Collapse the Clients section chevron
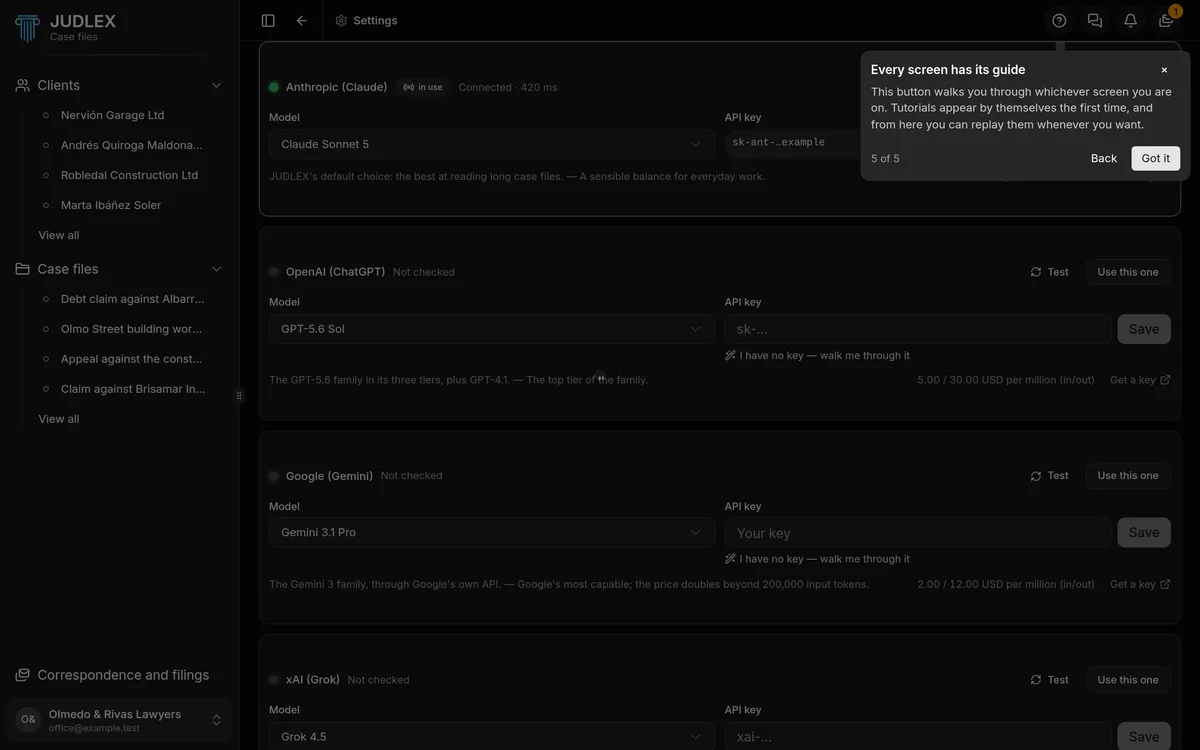This screenshot has height=750, width=1200. coord(216,85)
